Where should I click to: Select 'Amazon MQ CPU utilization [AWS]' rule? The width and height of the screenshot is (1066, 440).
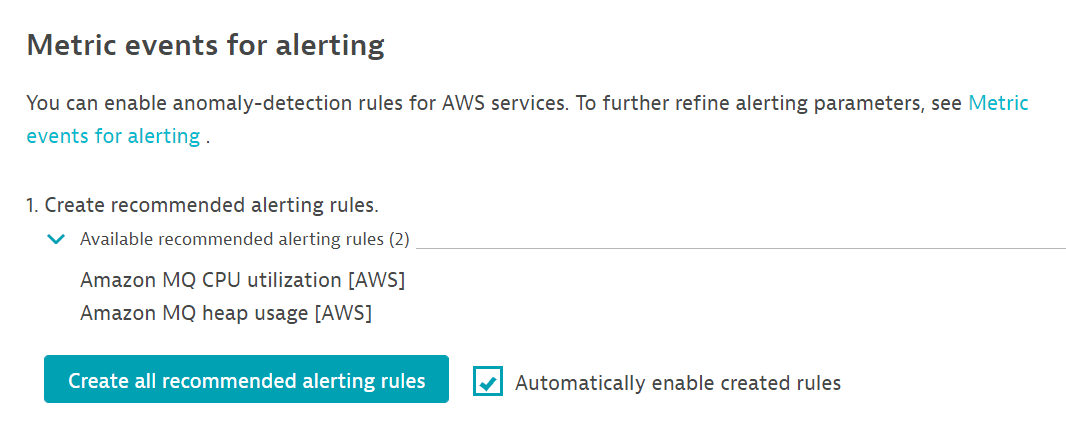(x=242, y=280)
